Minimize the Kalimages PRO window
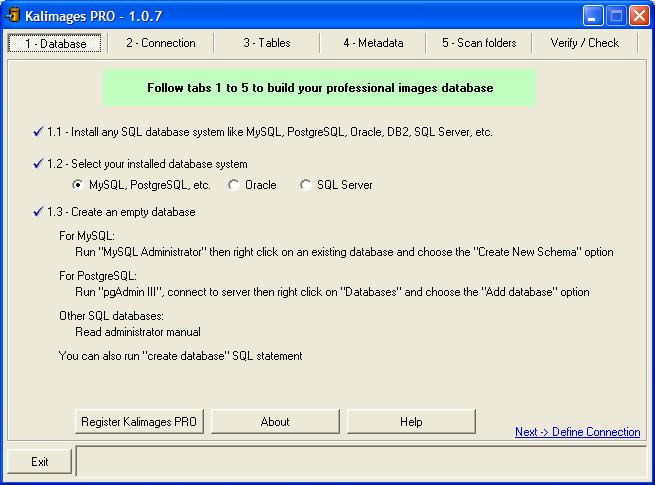655x485 pixels. [594, 15]
